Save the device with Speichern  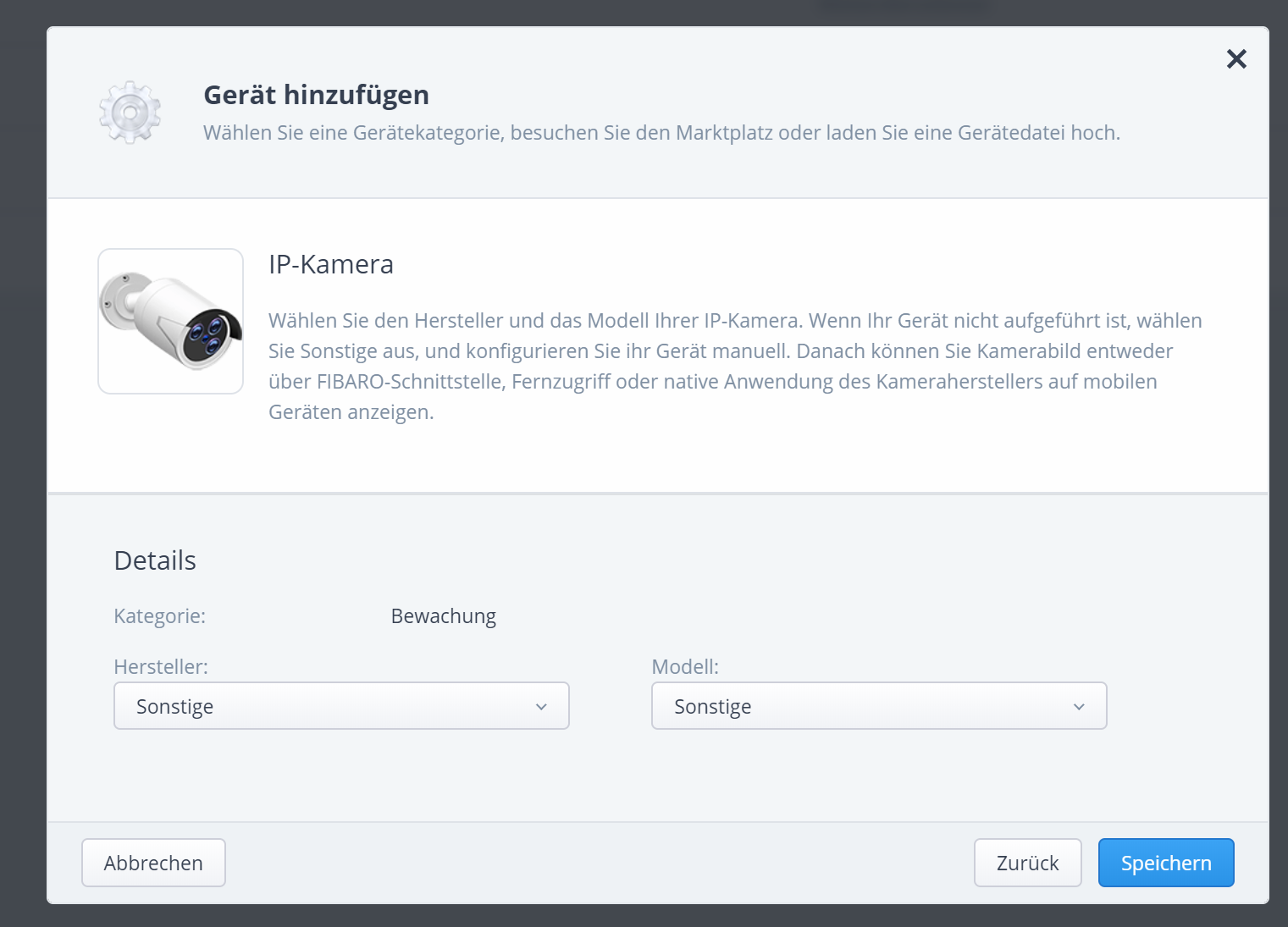pos(1165,863)
